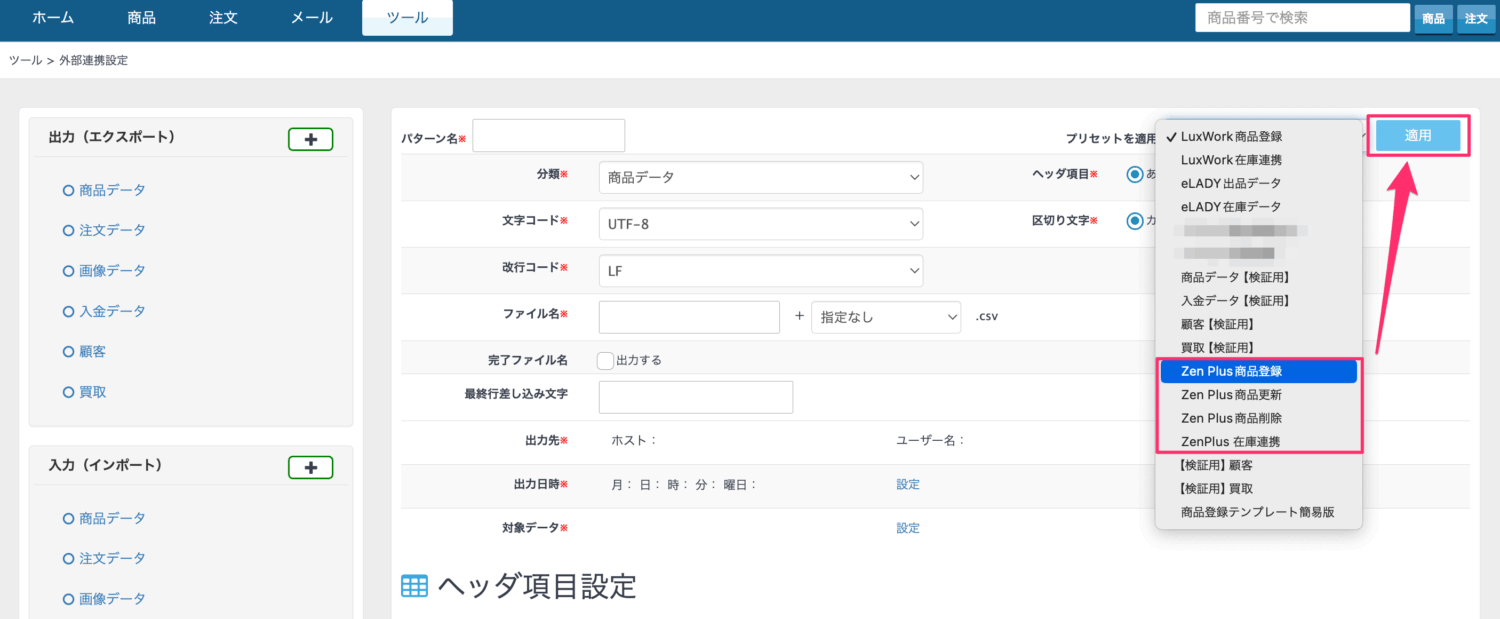Select the radio bullet for export 注文データ
The width and height of the screenshot is (1500, 619).
(x=68, y=230)
